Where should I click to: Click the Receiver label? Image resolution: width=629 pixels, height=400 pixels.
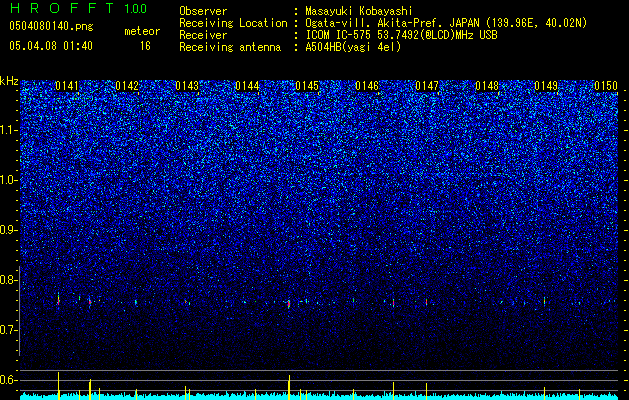tap(203, 35)
